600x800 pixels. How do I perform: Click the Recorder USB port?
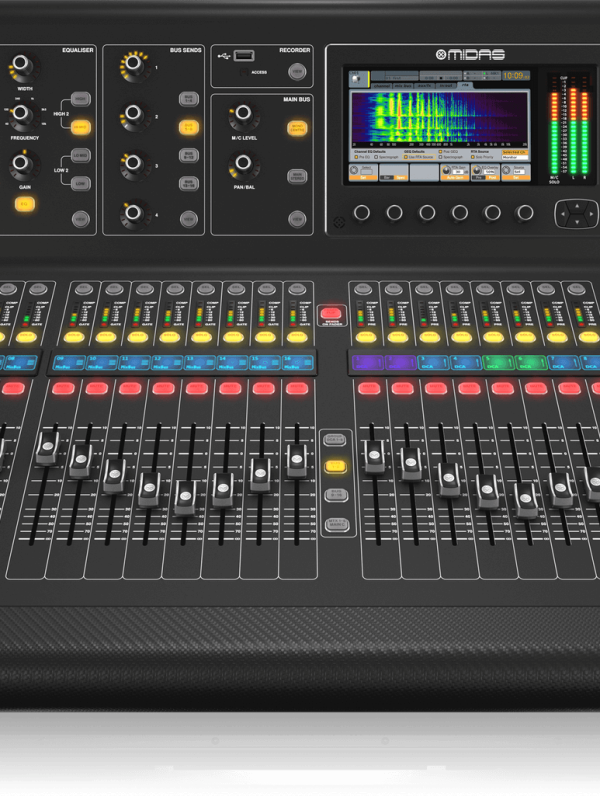pyautogui.click(x=244, y=56)
